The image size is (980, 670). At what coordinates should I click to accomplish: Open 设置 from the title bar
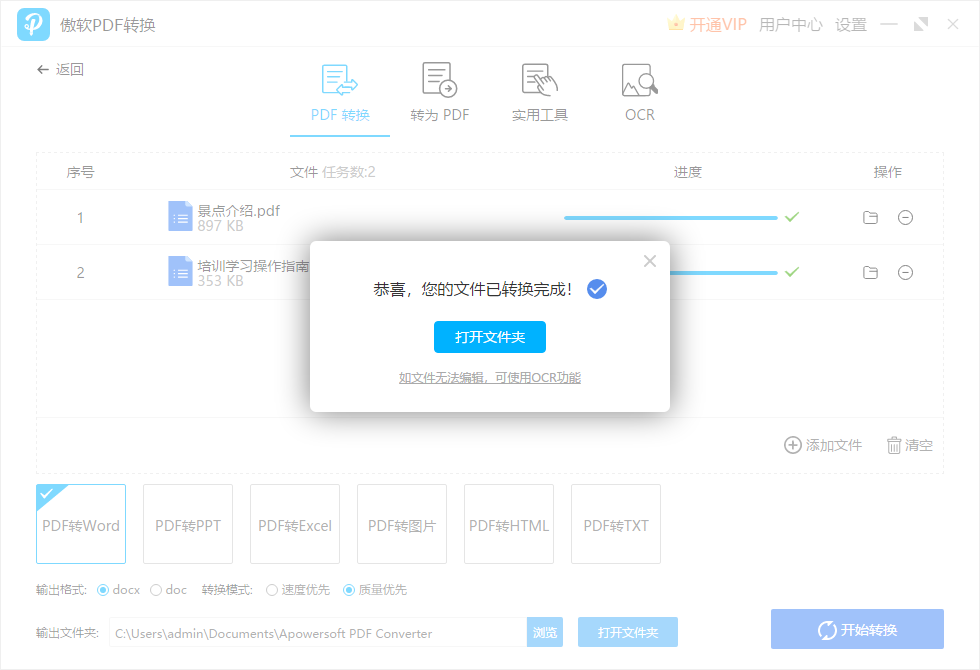coord(851,24)
